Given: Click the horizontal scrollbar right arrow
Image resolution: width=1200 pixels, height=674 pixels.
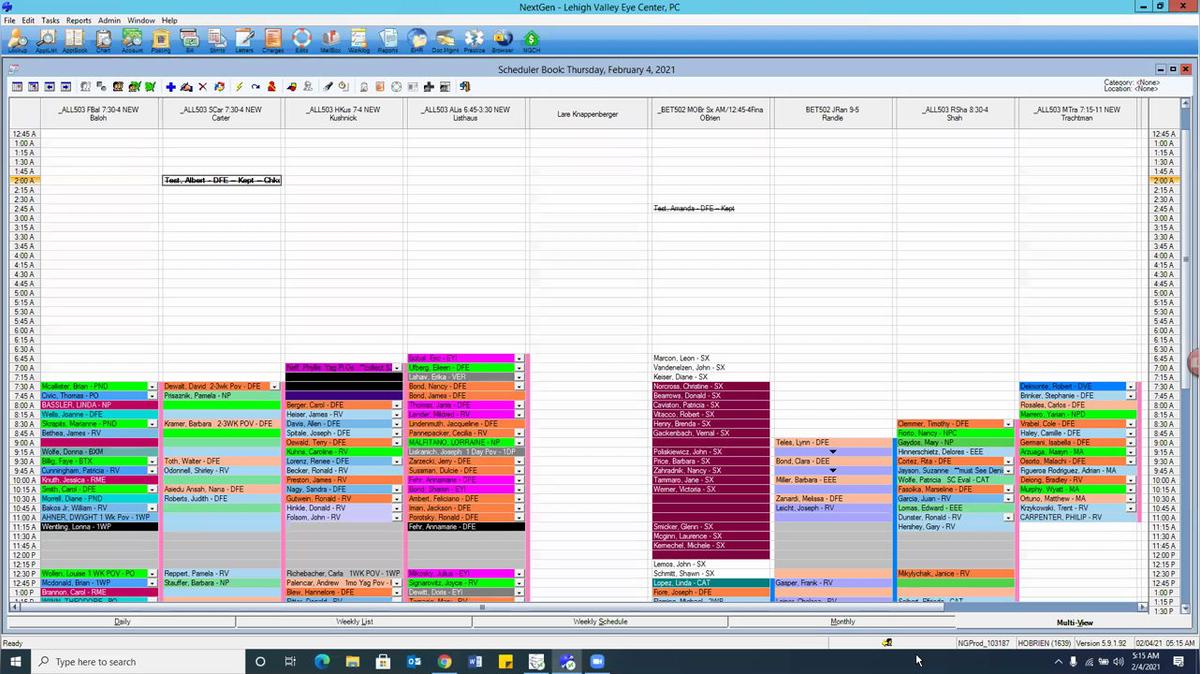Looking at the screenshot, I should pos(1142,607).
